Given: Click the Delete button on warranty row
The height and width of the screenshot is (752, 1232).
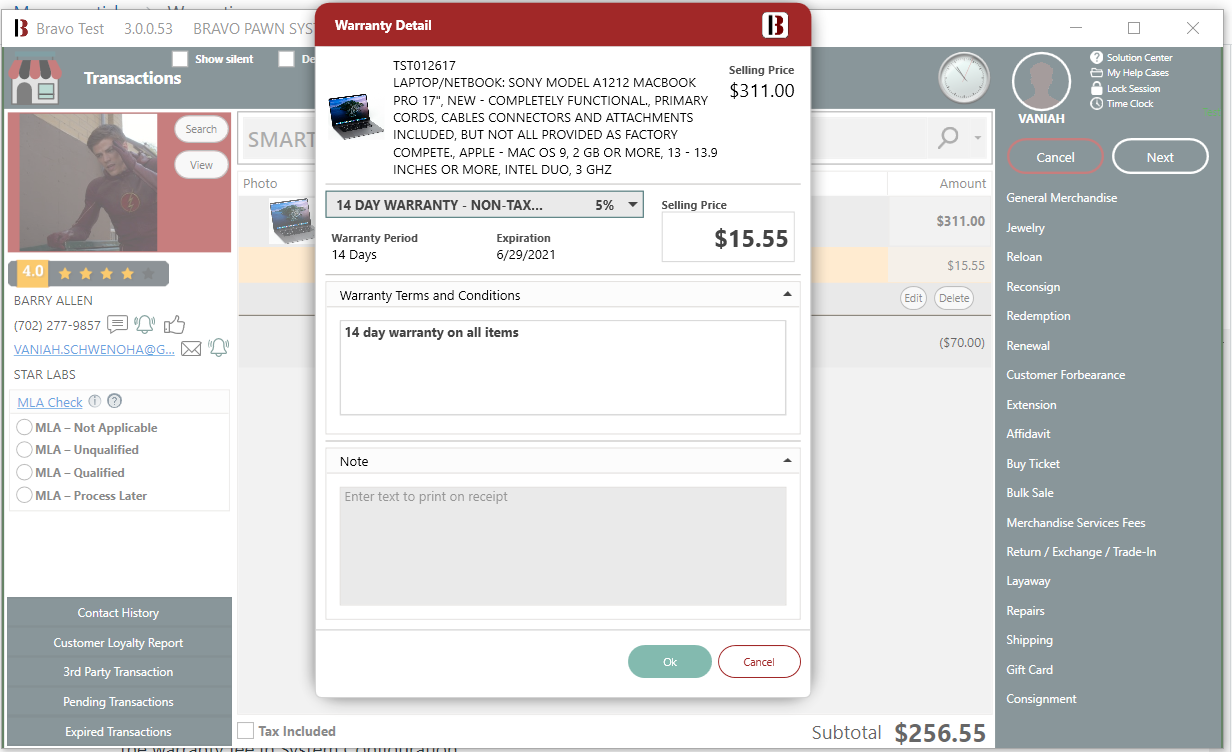Looking at the screenshot, I should (954, 298).
